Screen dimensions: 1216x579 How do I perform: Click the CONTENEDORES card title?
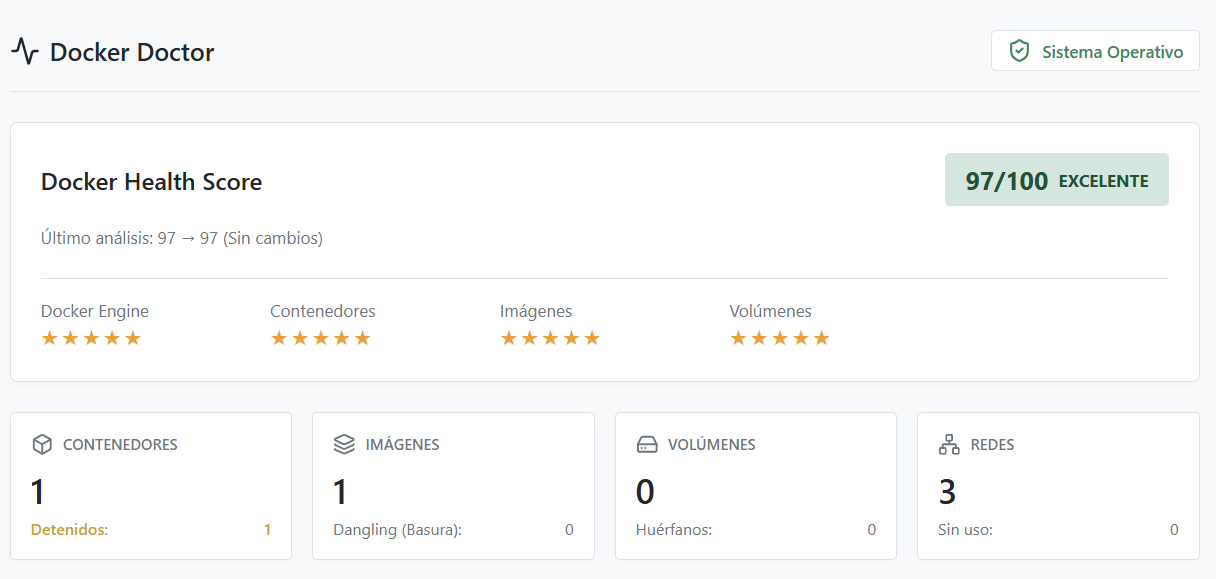[x=120, y=444]
